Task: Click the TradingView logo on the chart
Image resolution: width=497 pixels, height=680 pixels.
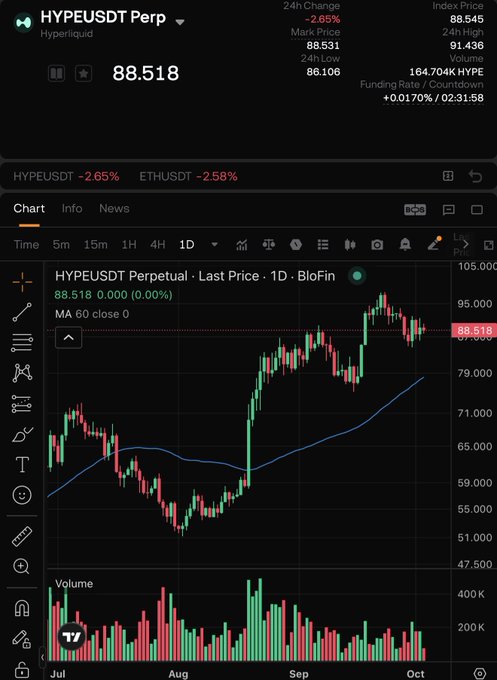Action: [72, 637]
